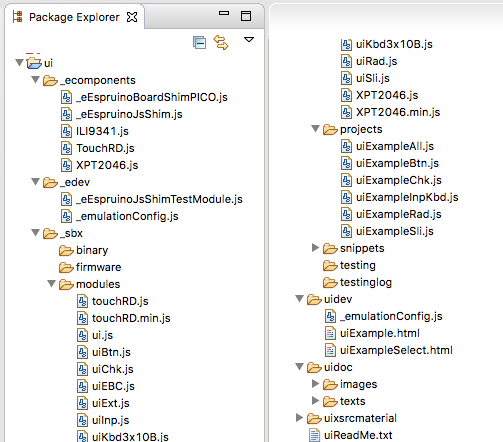Select _eEspruinoJsShimTestModule.js file
The image size is (503, 442).
click(159, 199)
